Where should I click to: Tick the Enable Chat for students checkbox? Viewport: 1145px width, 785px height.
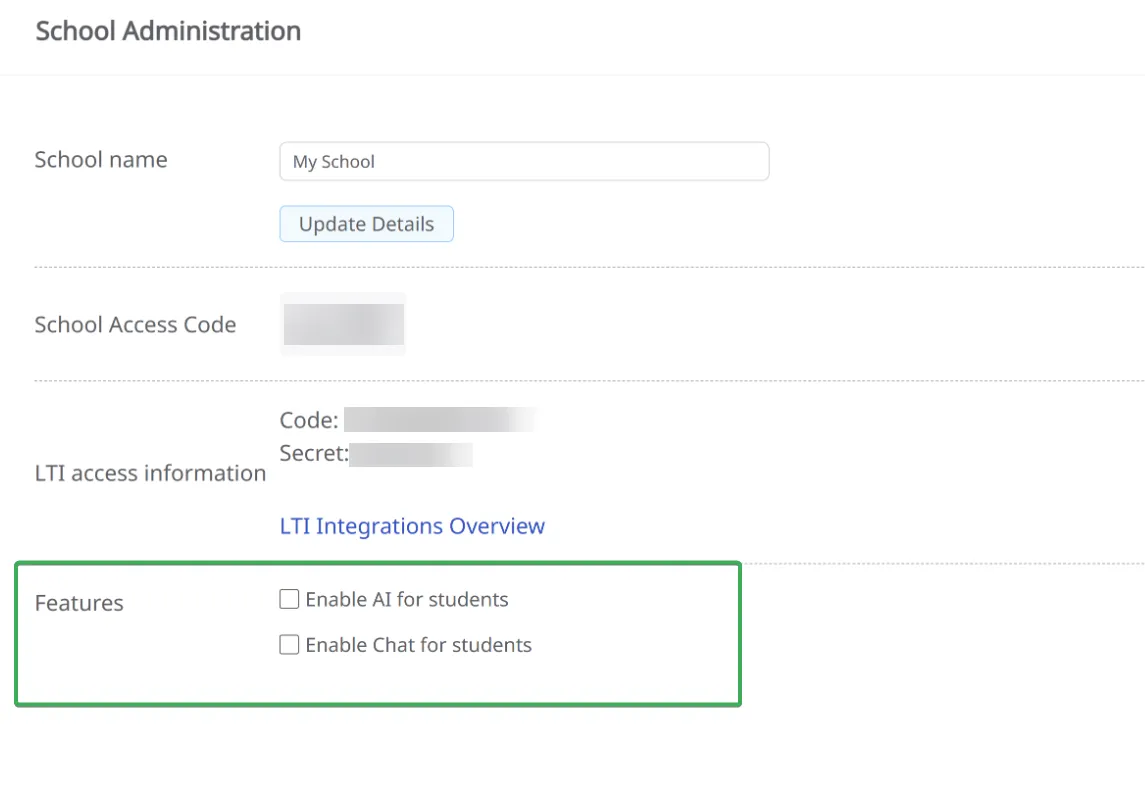click(x=289, y=645)
